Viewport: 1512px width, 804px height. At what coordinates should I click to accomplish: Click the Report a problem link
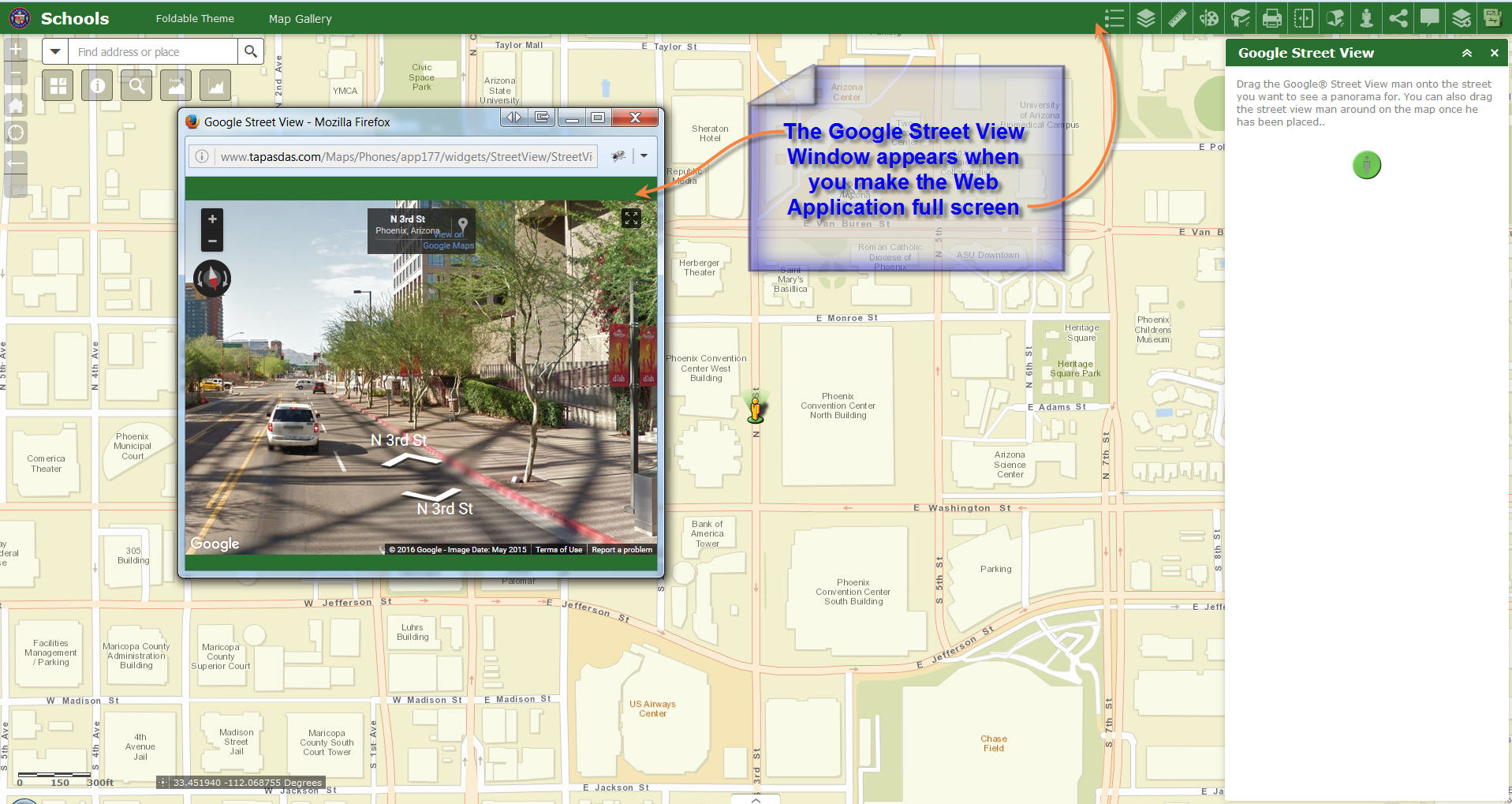(622, 550)
